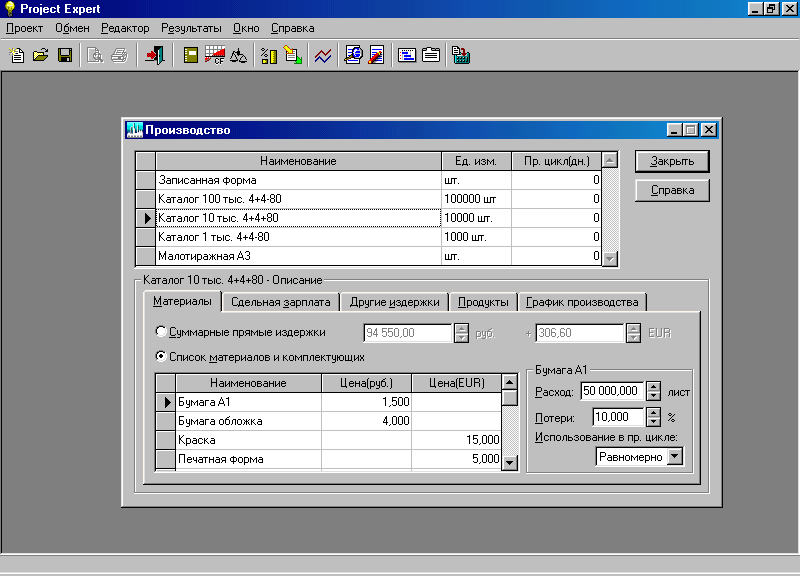Switch to the Материалы tab

[182, 301]
